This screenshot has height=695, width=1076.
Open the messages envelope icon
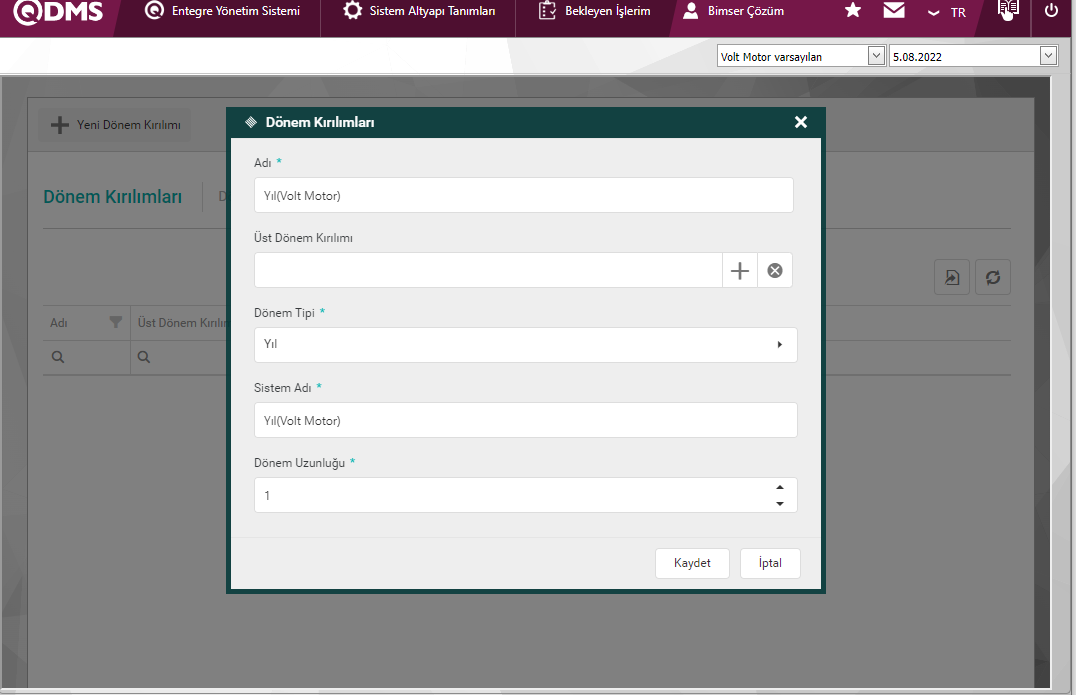(x=894, y=11)
